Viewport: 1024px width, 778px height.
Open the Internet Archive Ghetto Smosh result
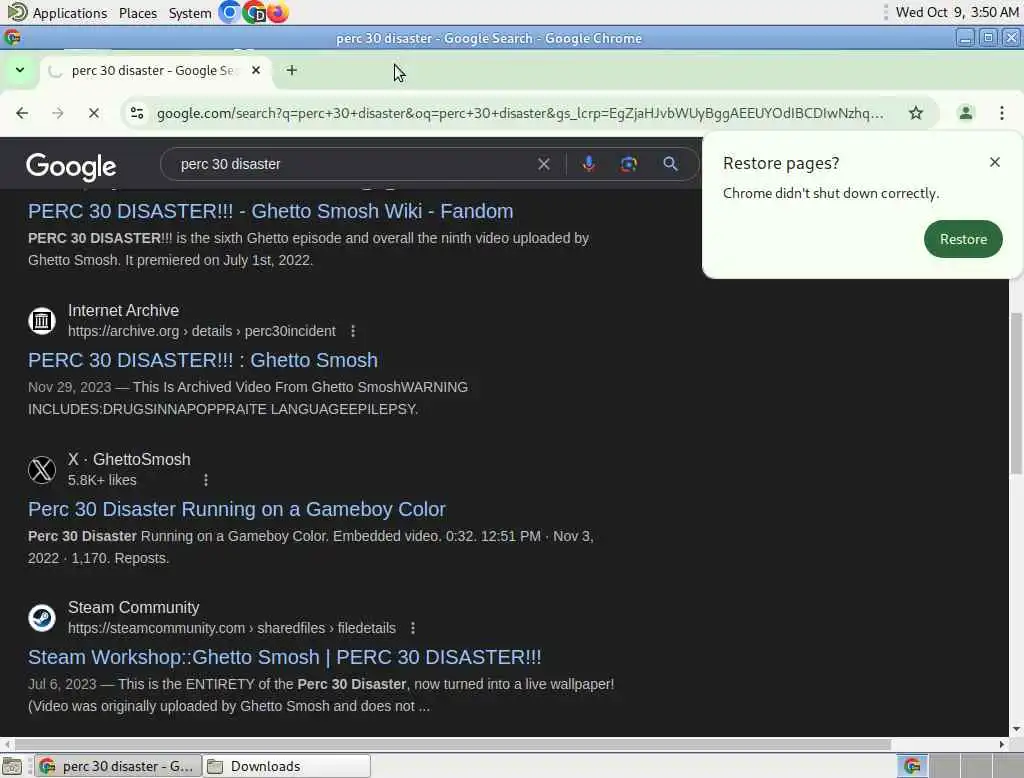click(x=202, y=360)
